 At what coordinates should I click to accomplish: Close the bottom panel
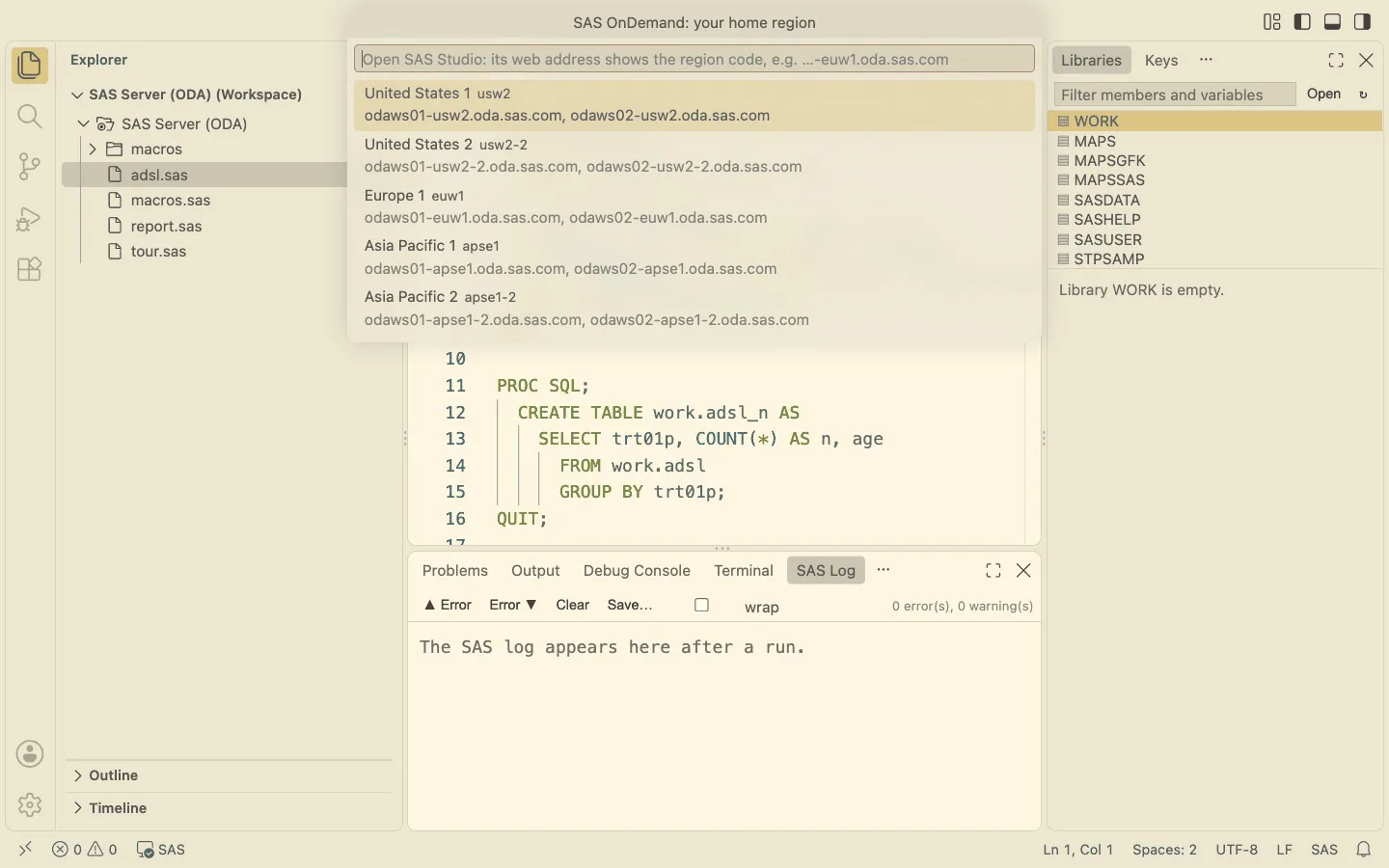pyautogui.click(x=1024, y=571)
